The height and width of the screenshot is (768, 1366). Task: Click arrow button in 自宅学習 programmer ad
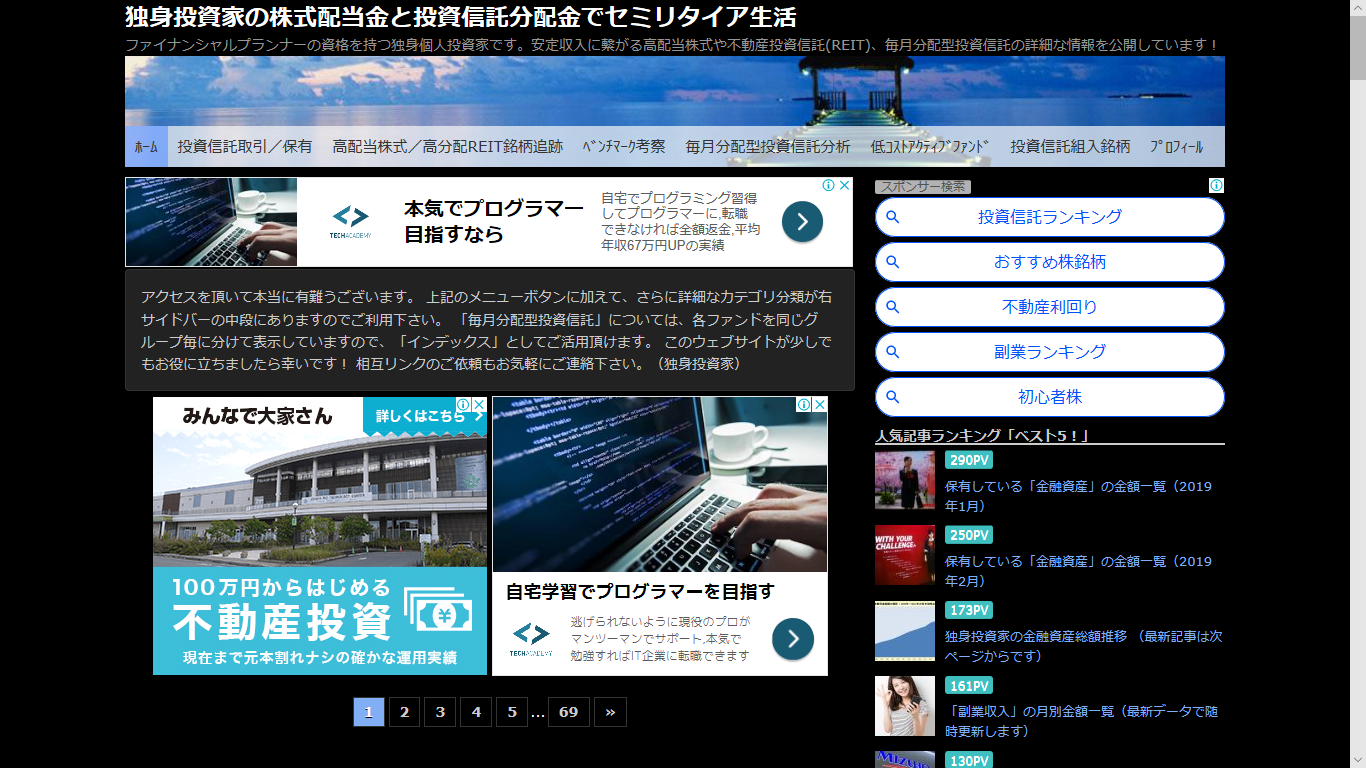coord(793,639)
